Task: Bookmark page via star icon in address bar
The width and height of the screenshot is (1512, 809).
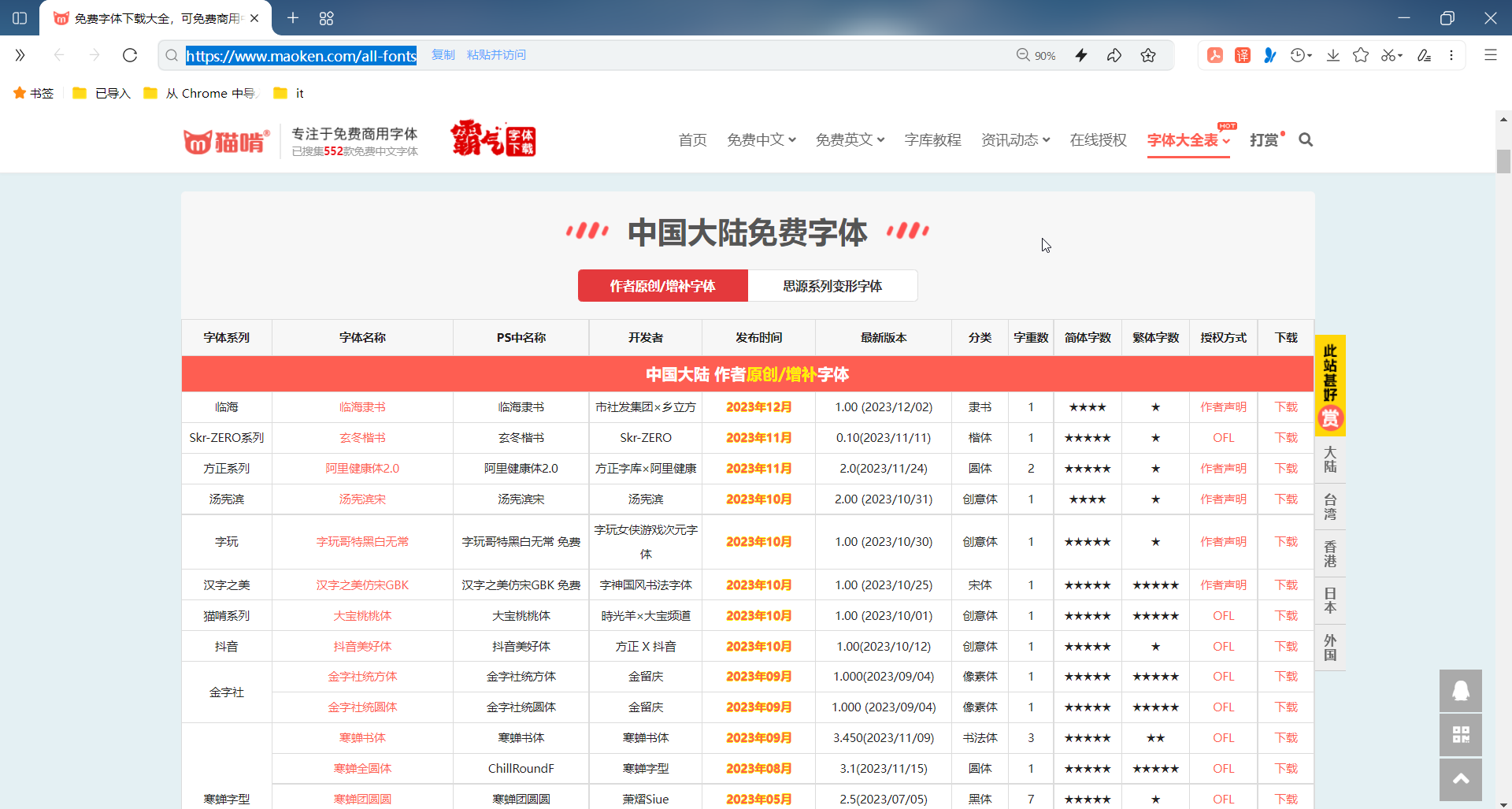Action: click(1148, 55)
